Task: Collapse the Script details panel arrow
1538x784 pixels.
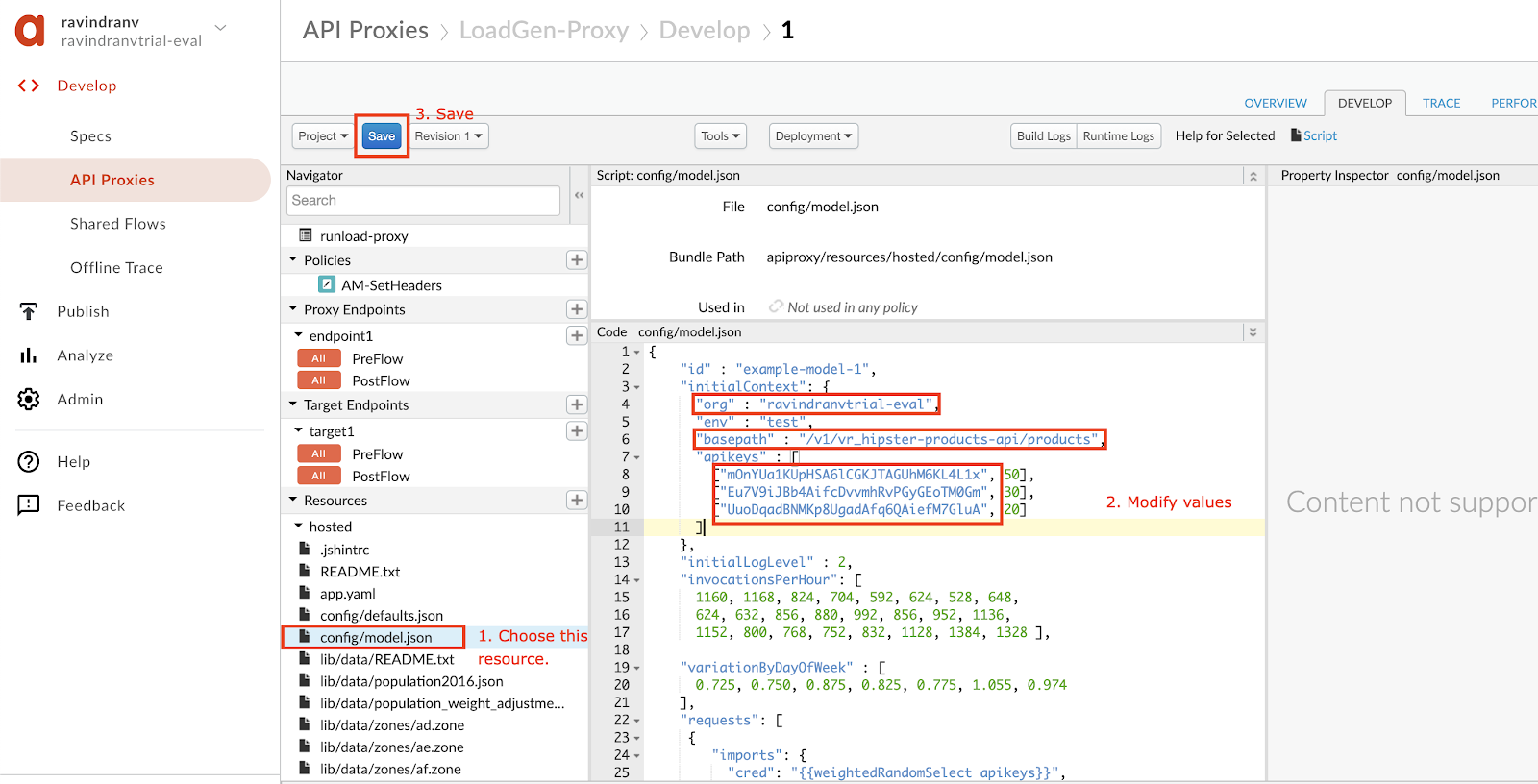Action: tap(1253, 176)
